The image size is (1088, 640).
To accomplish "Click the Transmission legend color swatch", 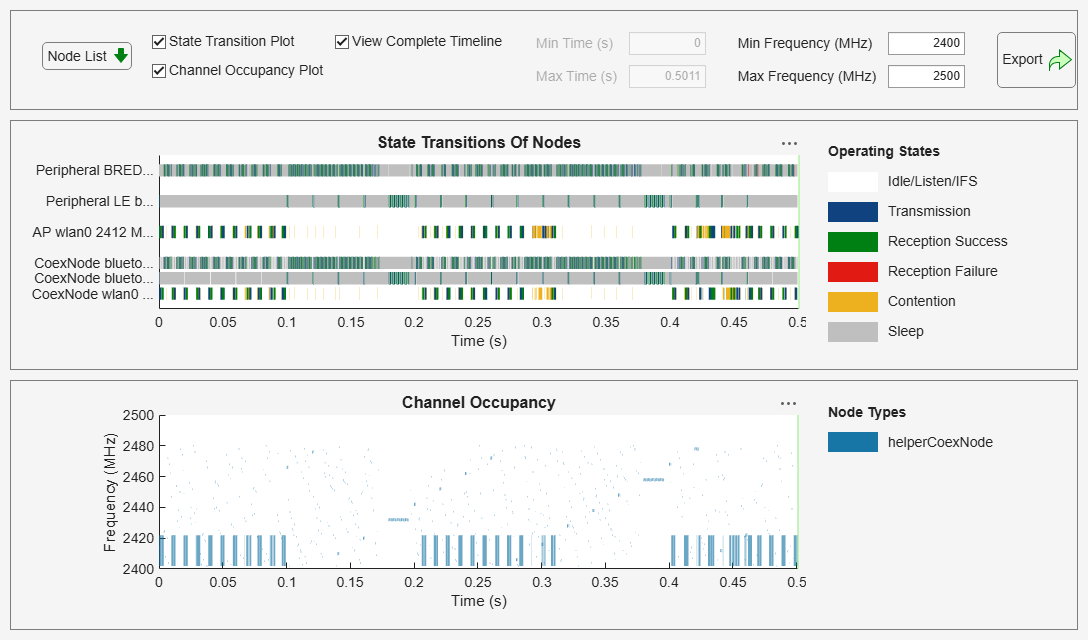I will pos(853,212).
